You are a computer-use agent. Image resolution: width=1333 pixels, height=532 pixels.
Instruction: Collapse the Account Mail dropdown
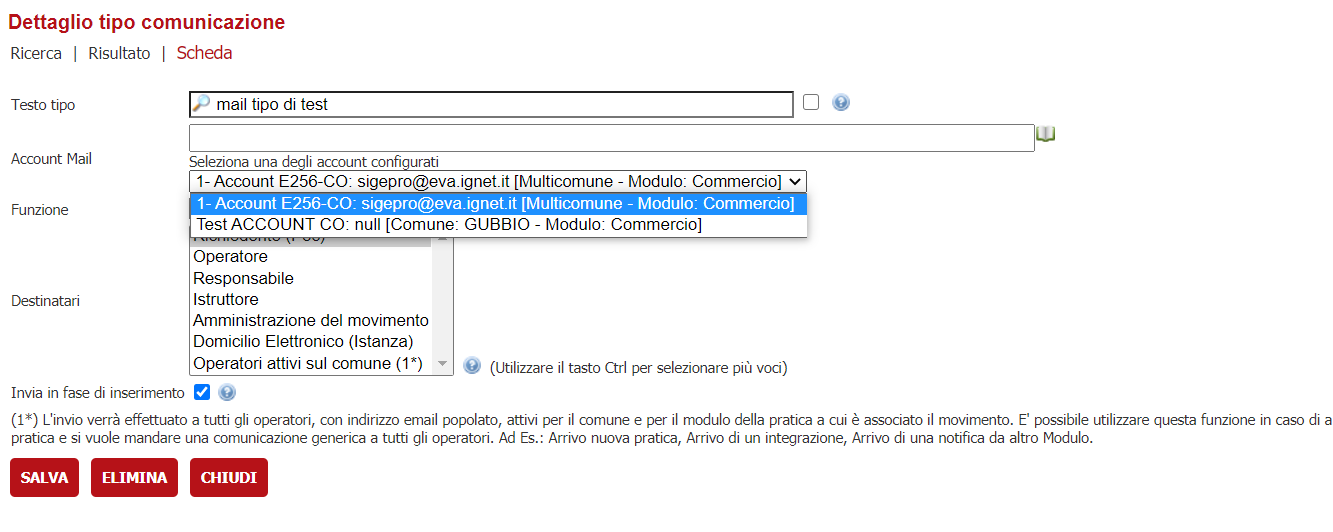pyautogui.click(x=497, y=181)
